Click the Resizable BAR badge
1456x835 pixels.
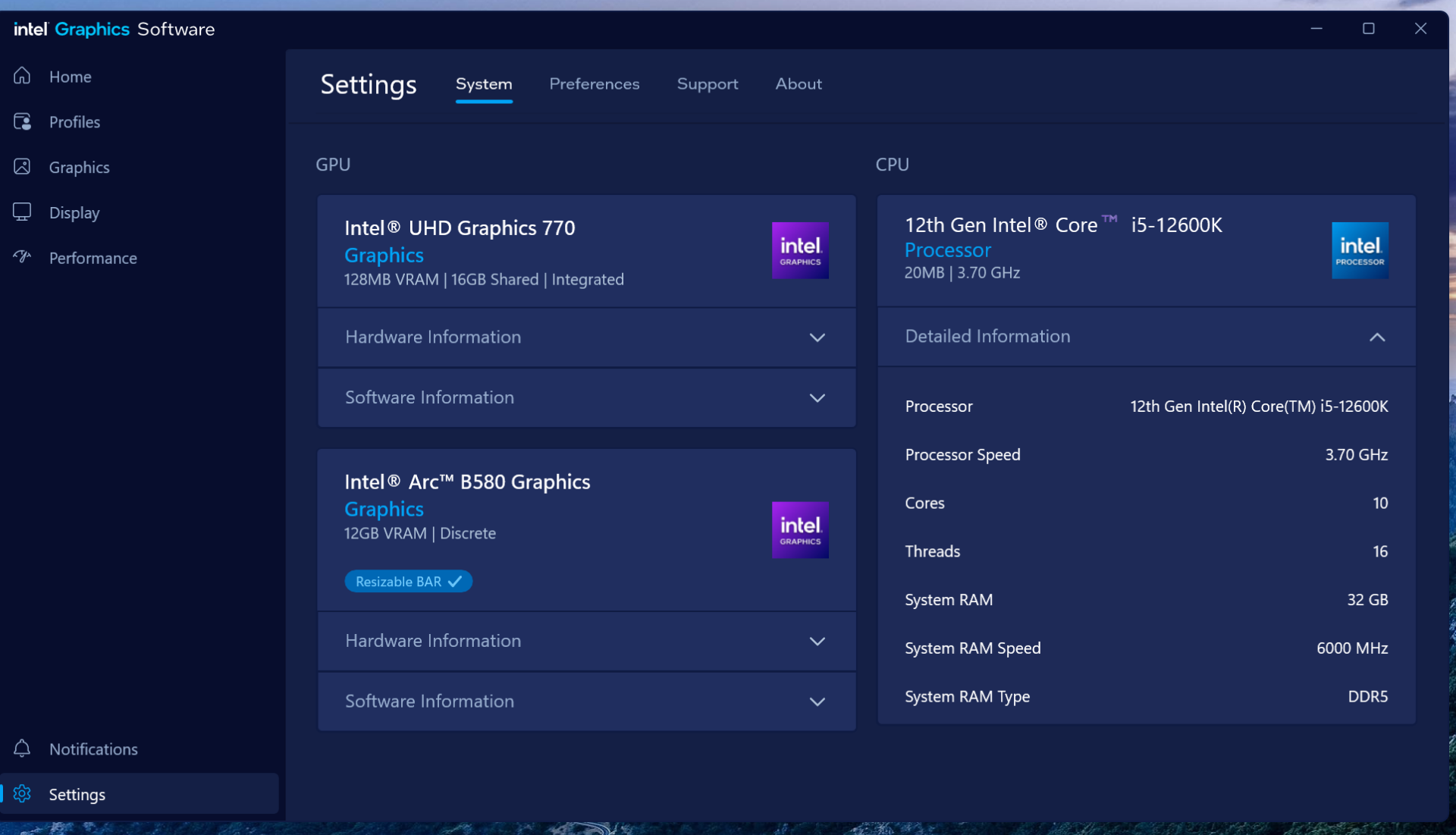408,581
